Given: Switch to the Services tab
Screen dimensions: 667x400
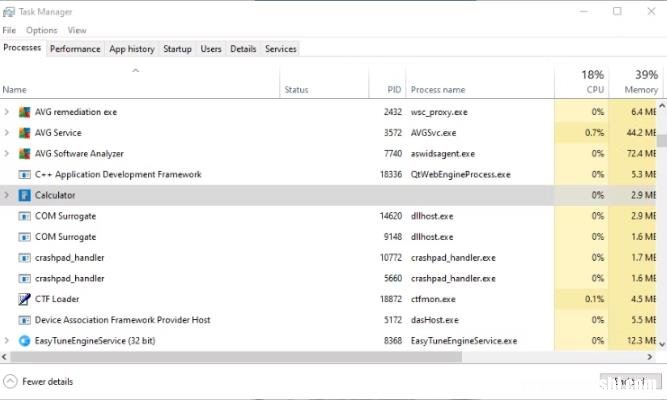Looking at the screenshot, I should [280, 49].
